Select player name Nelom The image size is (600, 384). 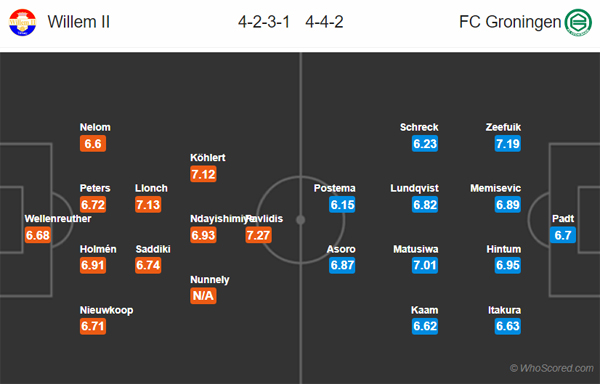[x=95, y=127]
